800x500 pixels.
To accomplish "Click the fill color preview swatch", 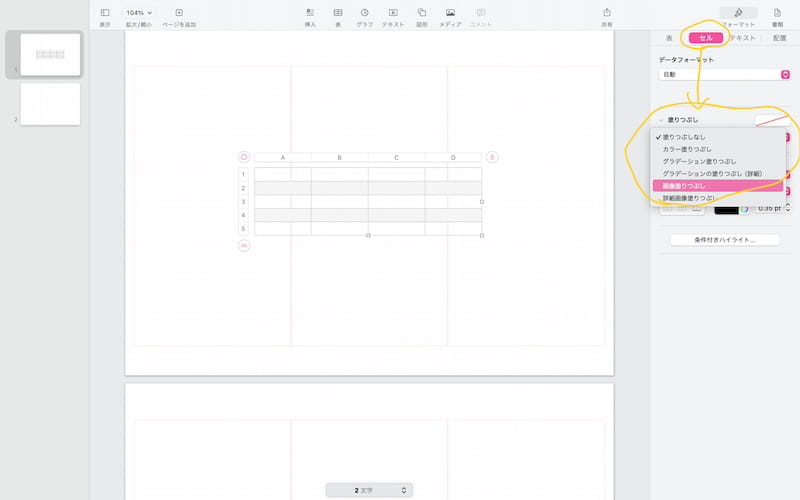I will [771, 120].
